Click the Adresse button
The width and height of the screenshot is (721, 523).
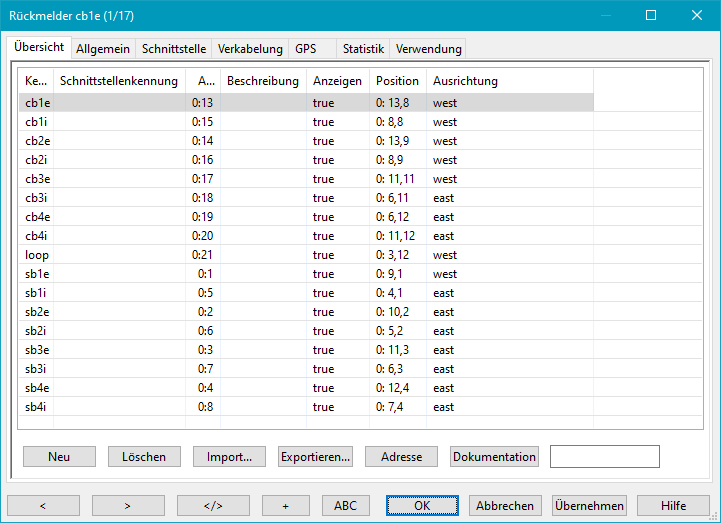coord(401,456)
